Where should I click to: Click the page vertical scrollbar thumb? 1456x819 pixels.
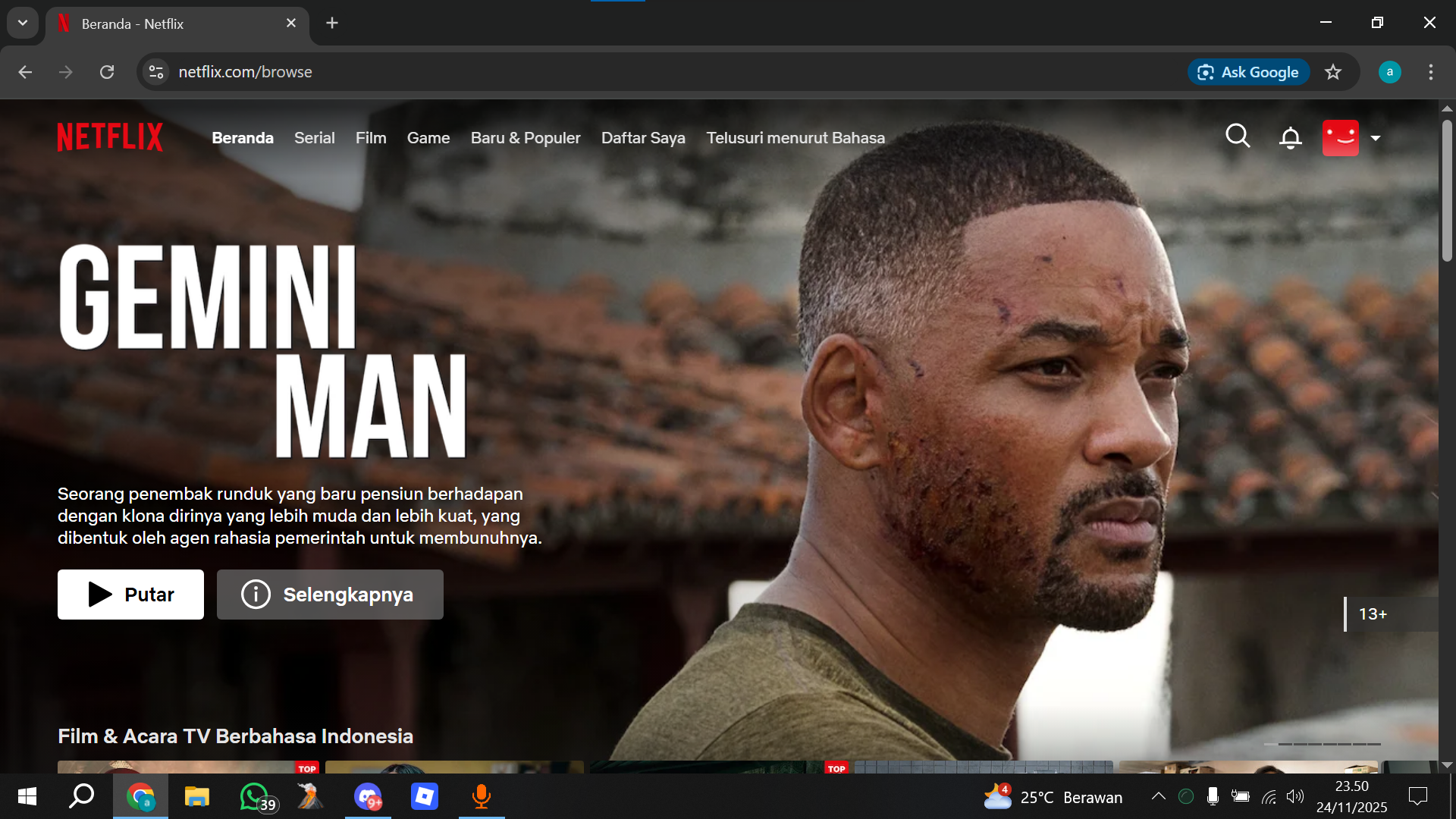pos(1447,190)
